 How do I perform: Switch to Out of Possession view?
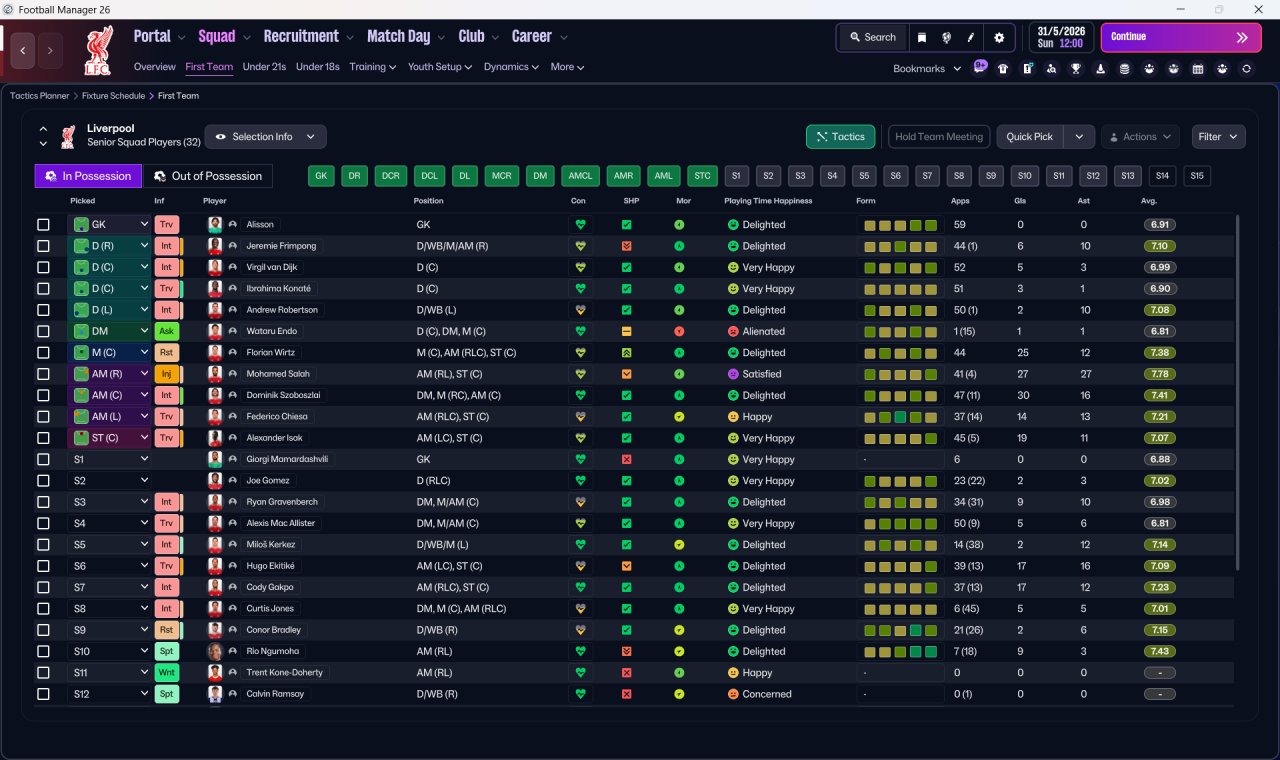208,176
